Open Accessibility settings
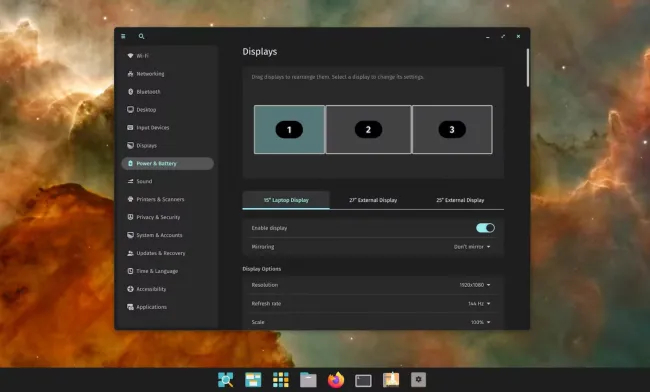The width and height of the screenshot is (650, 392). click(167, 289)
